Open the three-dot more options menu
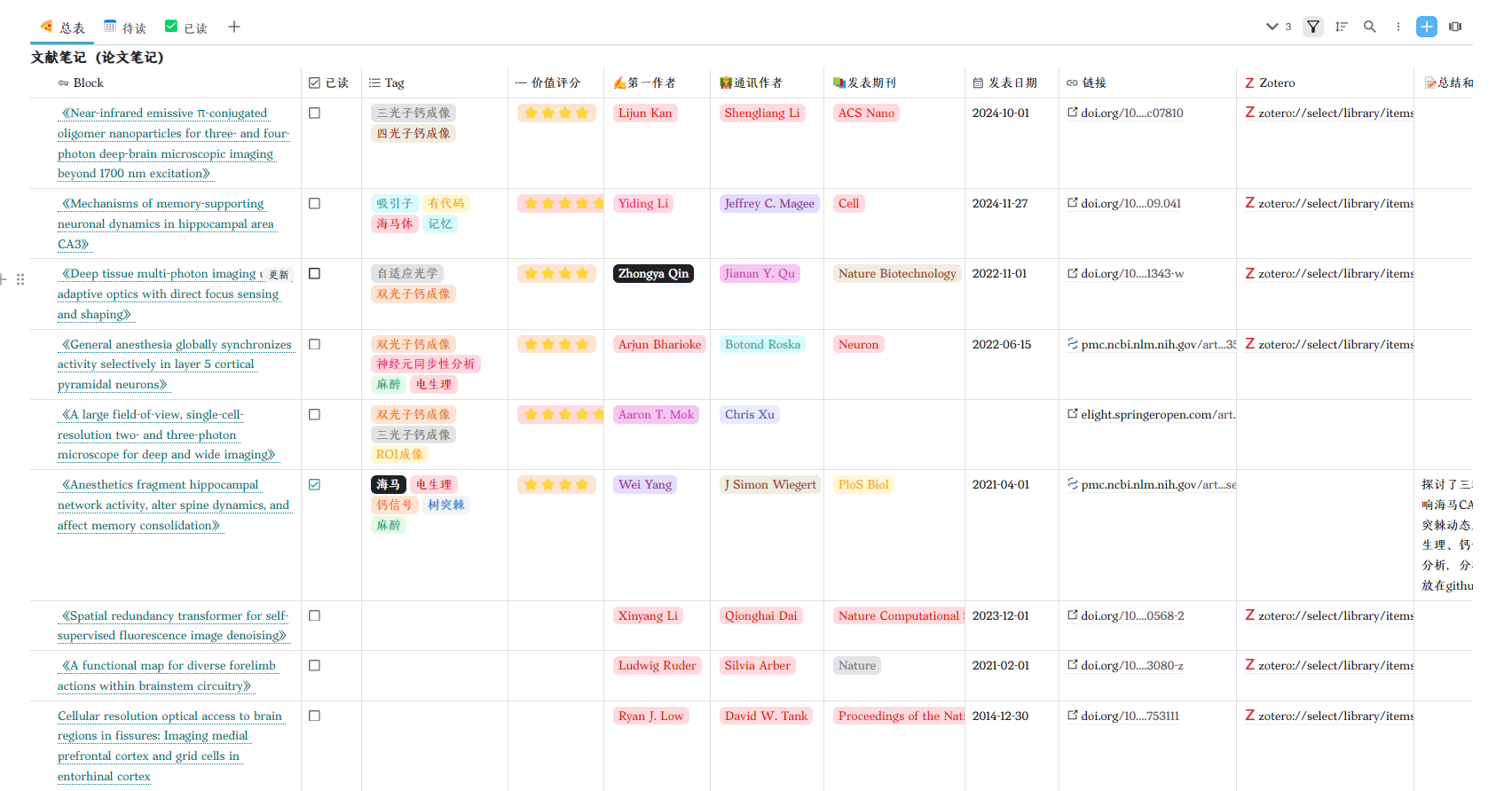This screenshot has width=1512, height=791. (x=1398, y=27)
